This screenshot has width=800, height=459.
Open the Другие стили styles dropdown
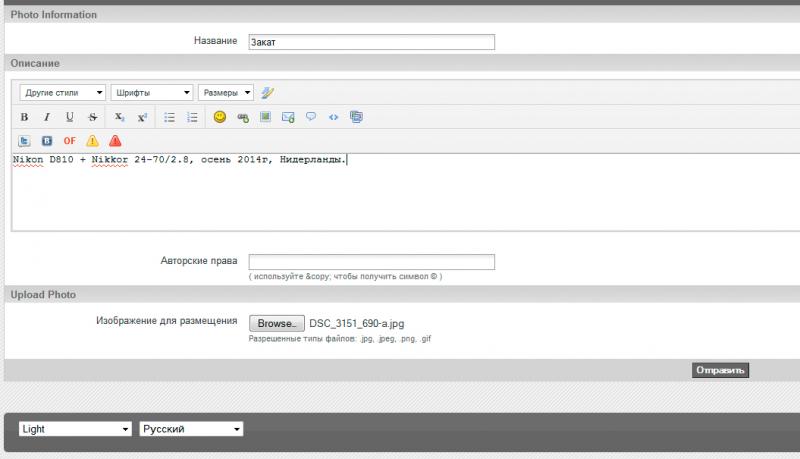point(63,92)
